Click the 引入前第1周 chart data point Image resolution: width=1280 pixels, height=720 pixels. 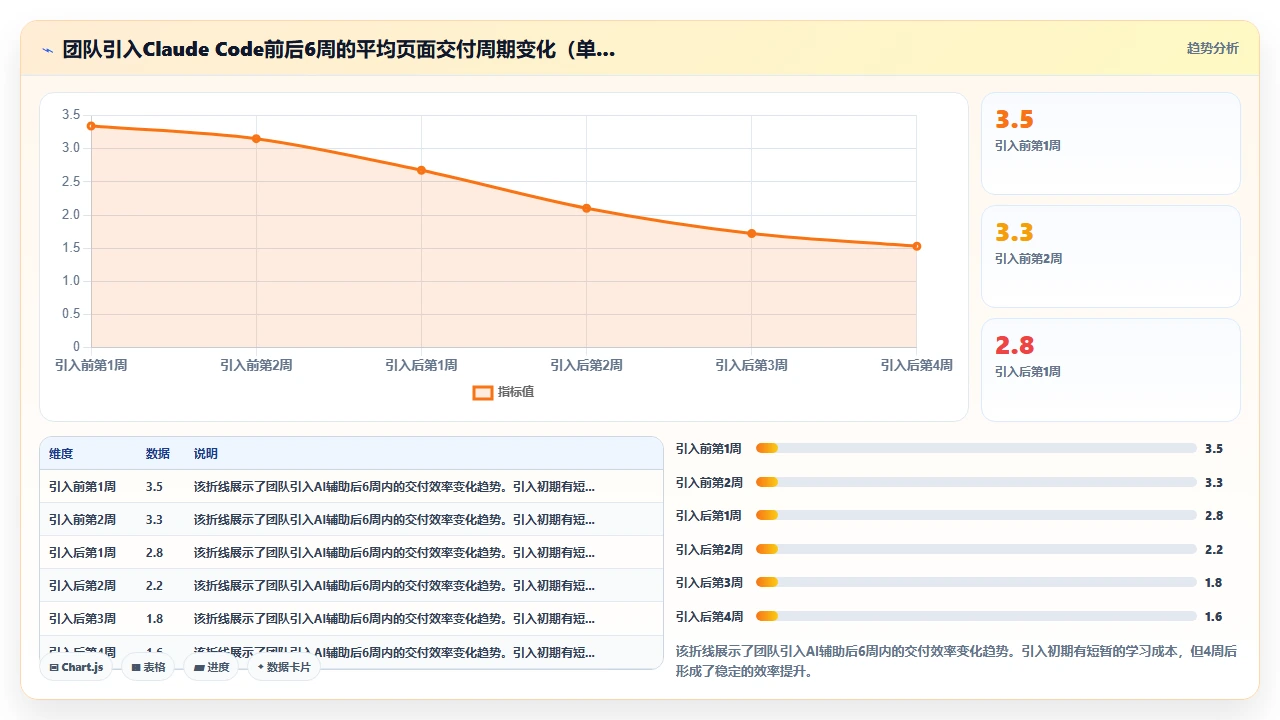click(91, 126)
